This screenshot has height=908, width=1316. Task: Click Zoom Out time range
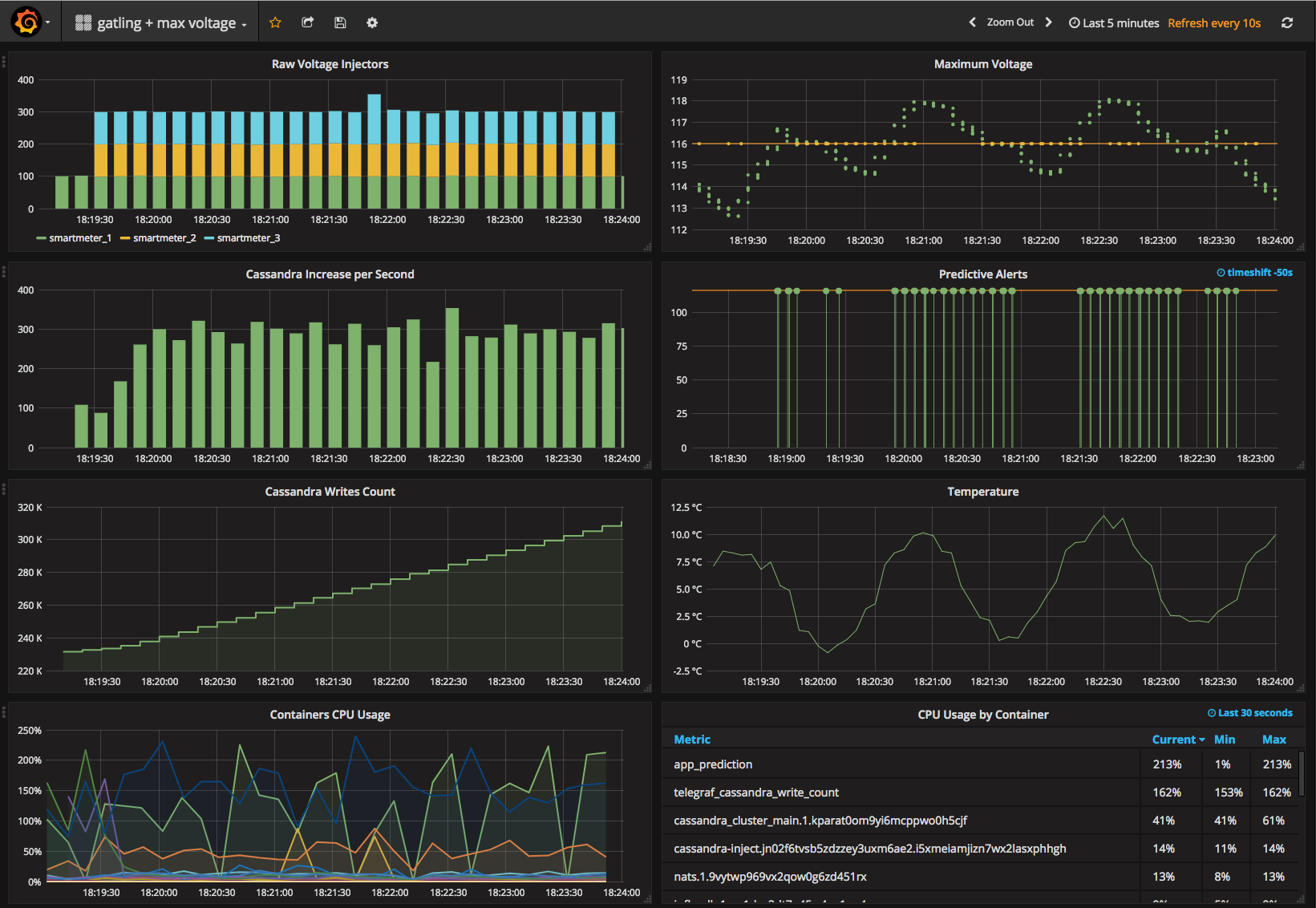tap(1010, 22)
